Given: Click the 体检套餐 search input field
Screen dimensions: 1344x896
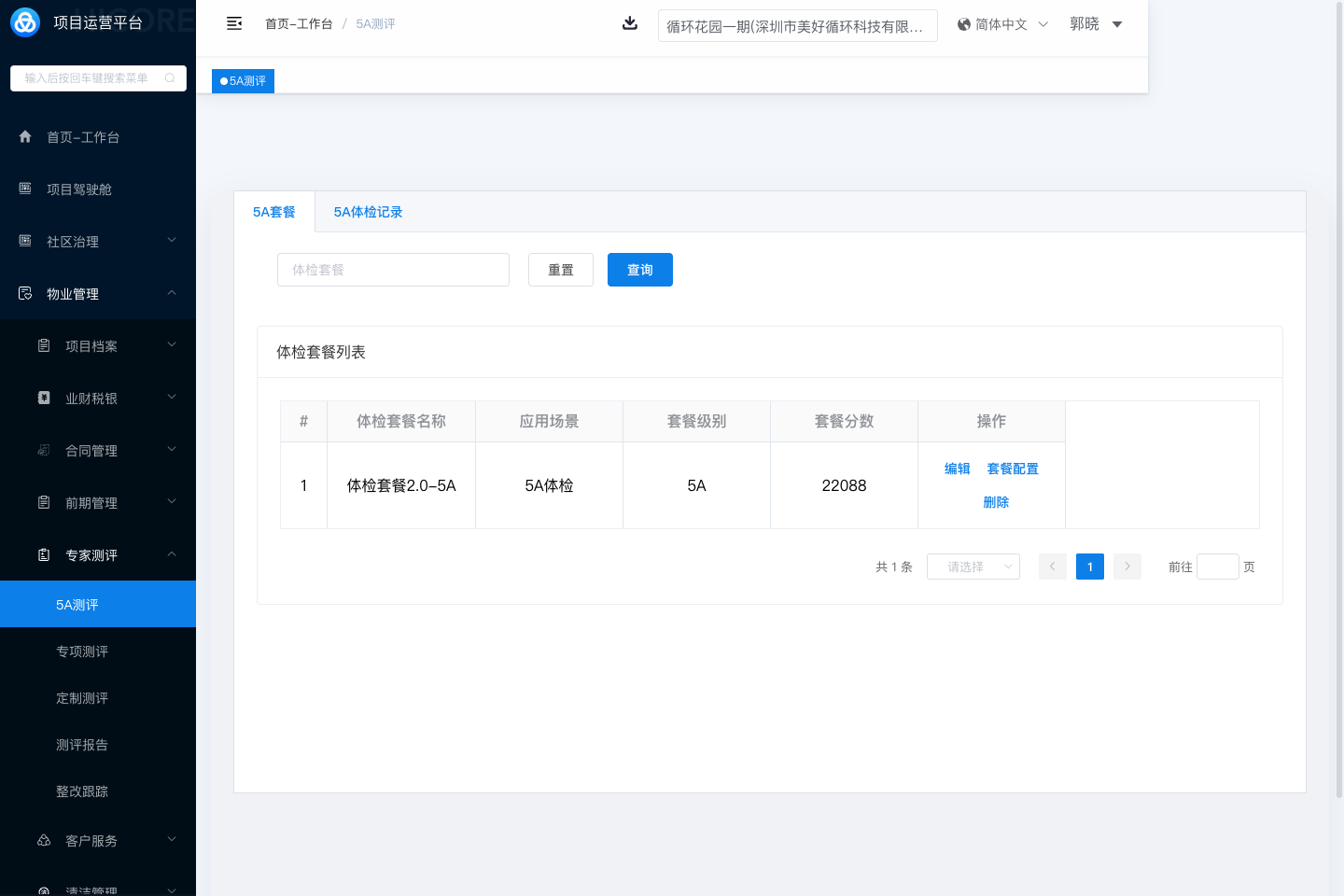Looking at the screenshot, I should 393,270.
